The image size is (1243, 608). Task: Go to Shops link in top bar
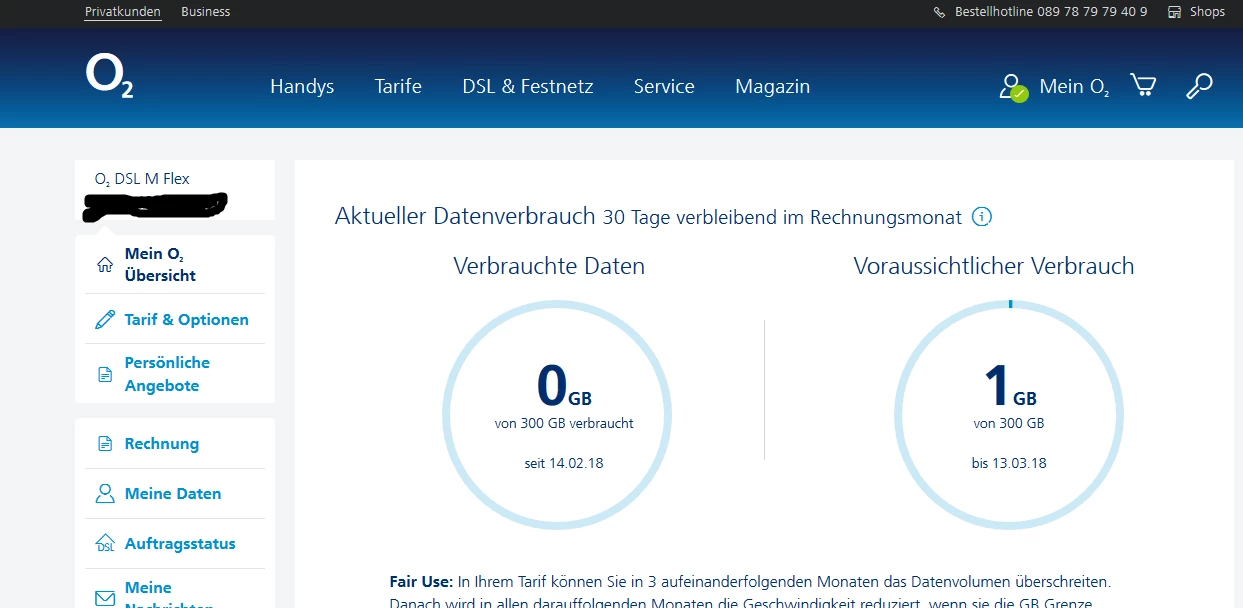tap(1207, 12)
